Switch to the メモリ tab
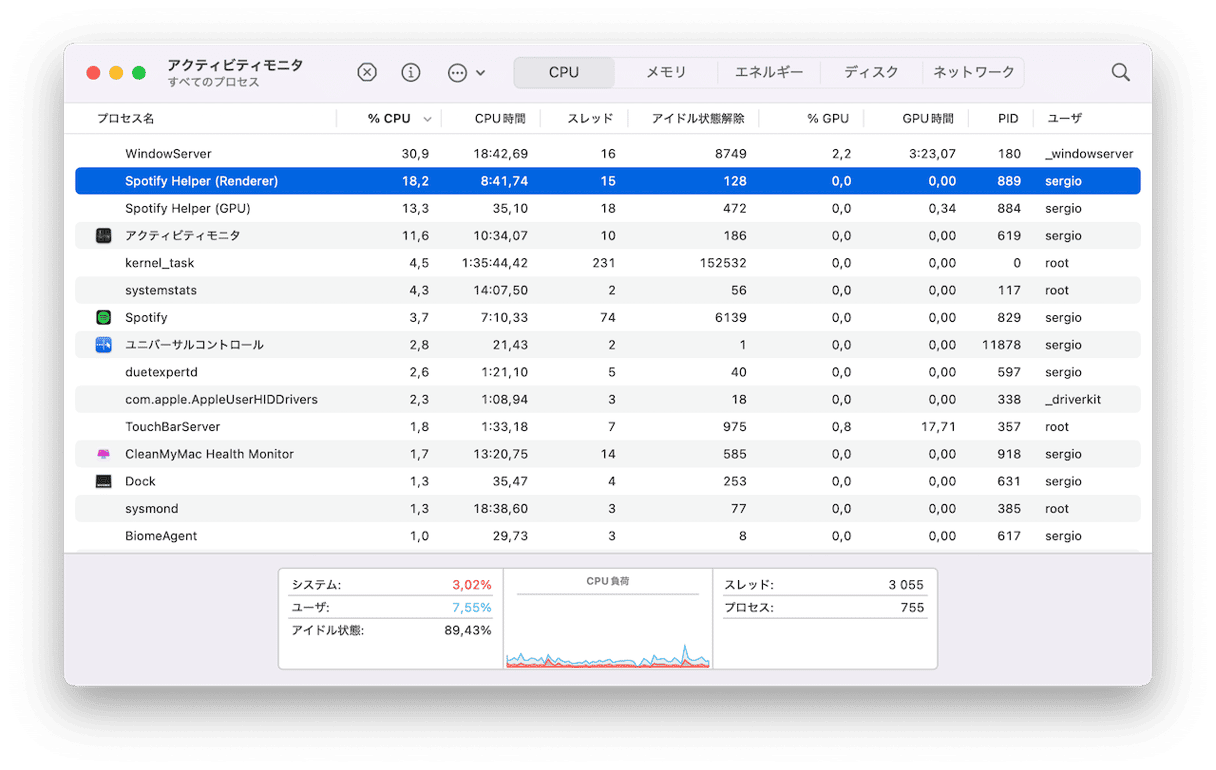 coord(666,72)
